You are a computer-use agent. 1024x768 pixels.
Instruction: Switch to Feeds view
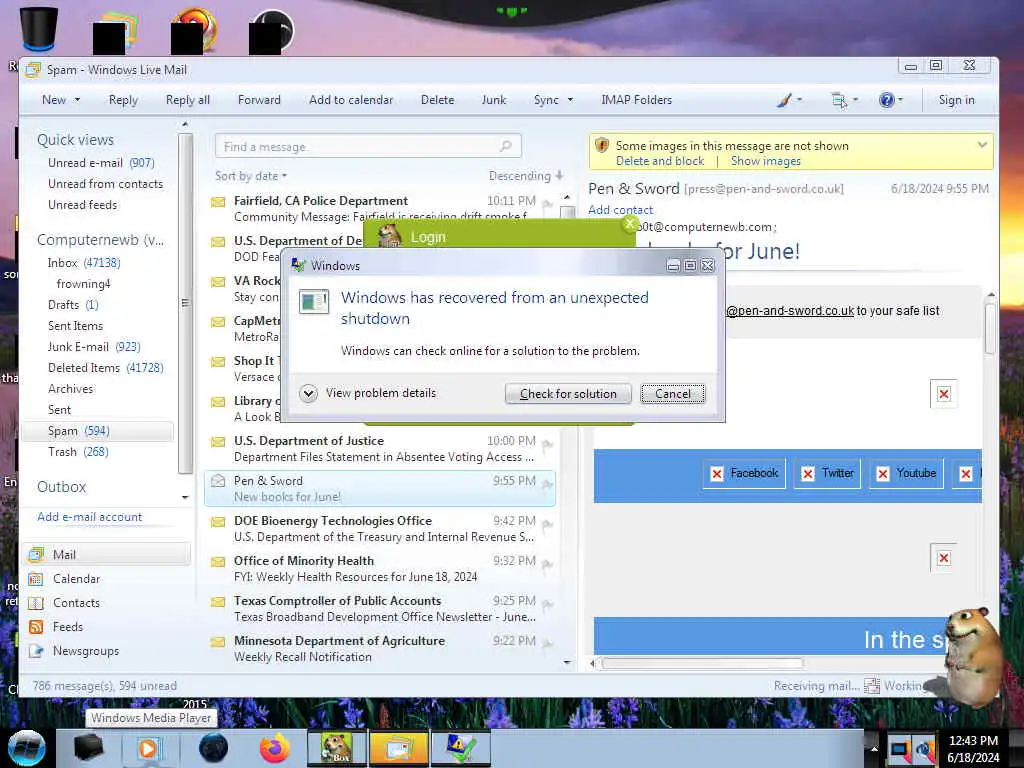coord(67,626)
